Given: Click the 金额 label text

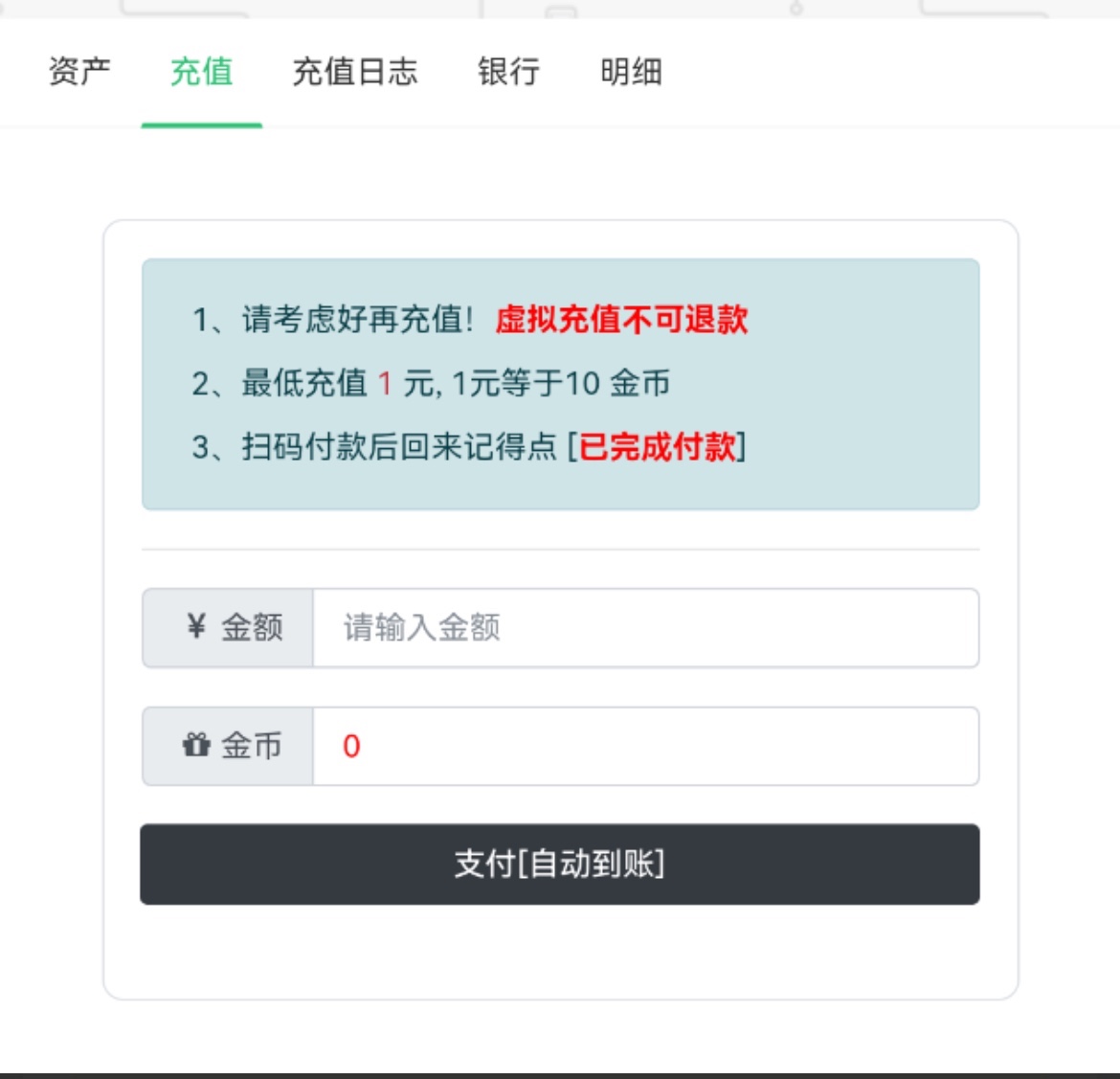Looking at the screenshot, I should (252, 628).
